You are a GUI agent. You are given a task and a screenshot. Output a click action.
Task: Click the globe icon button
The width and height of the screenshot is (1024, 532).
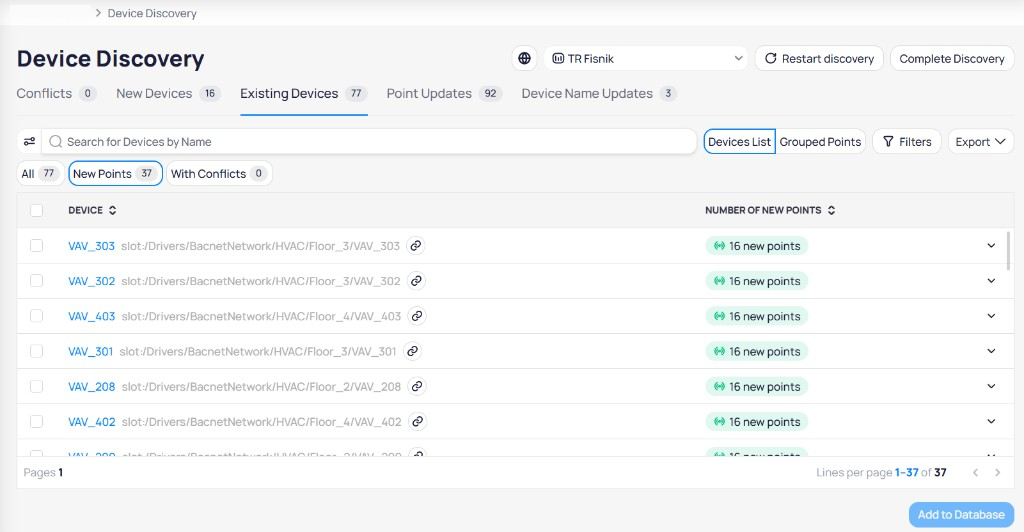click(524, 59)
